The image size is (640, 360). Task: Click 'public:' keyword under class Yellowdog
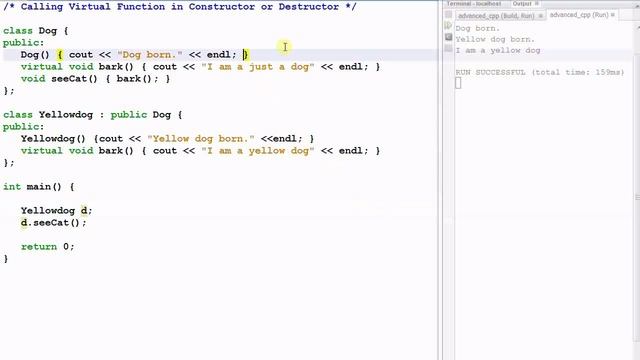[x=23, y=127]
